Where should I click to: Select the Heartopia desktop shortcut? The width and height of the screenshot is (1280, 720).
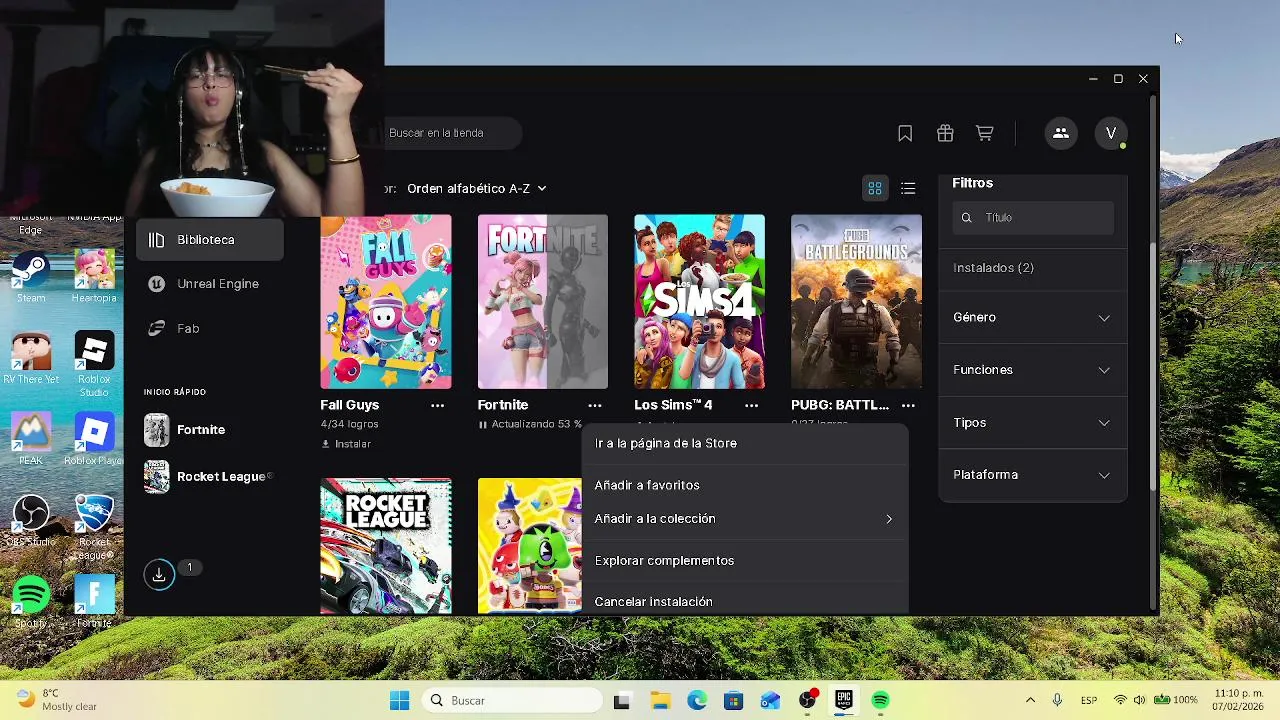pyautogui.click(x=94, y=277)
